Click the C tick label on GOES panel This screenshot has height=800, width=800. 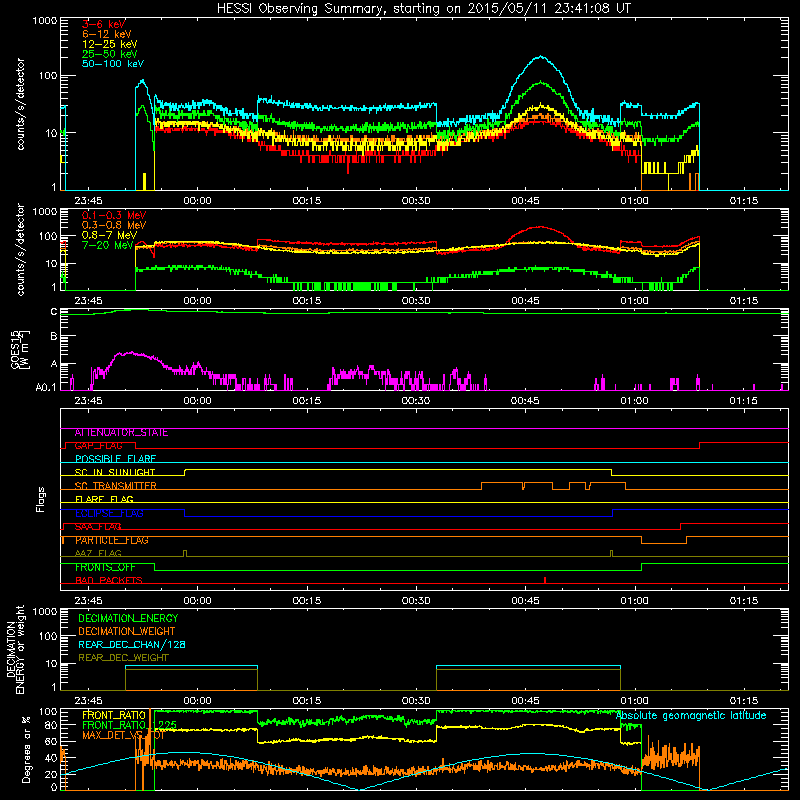[x=54, y=312]
